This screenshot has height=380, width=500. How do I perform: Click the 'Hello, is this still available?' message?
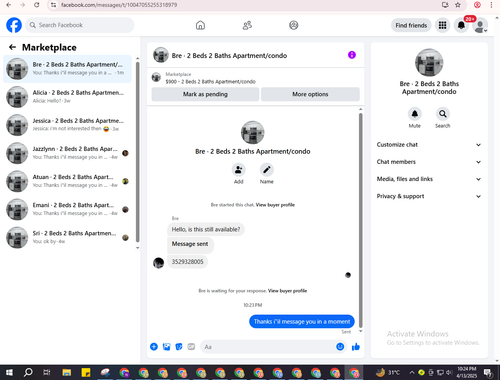[x=206, y=229]
